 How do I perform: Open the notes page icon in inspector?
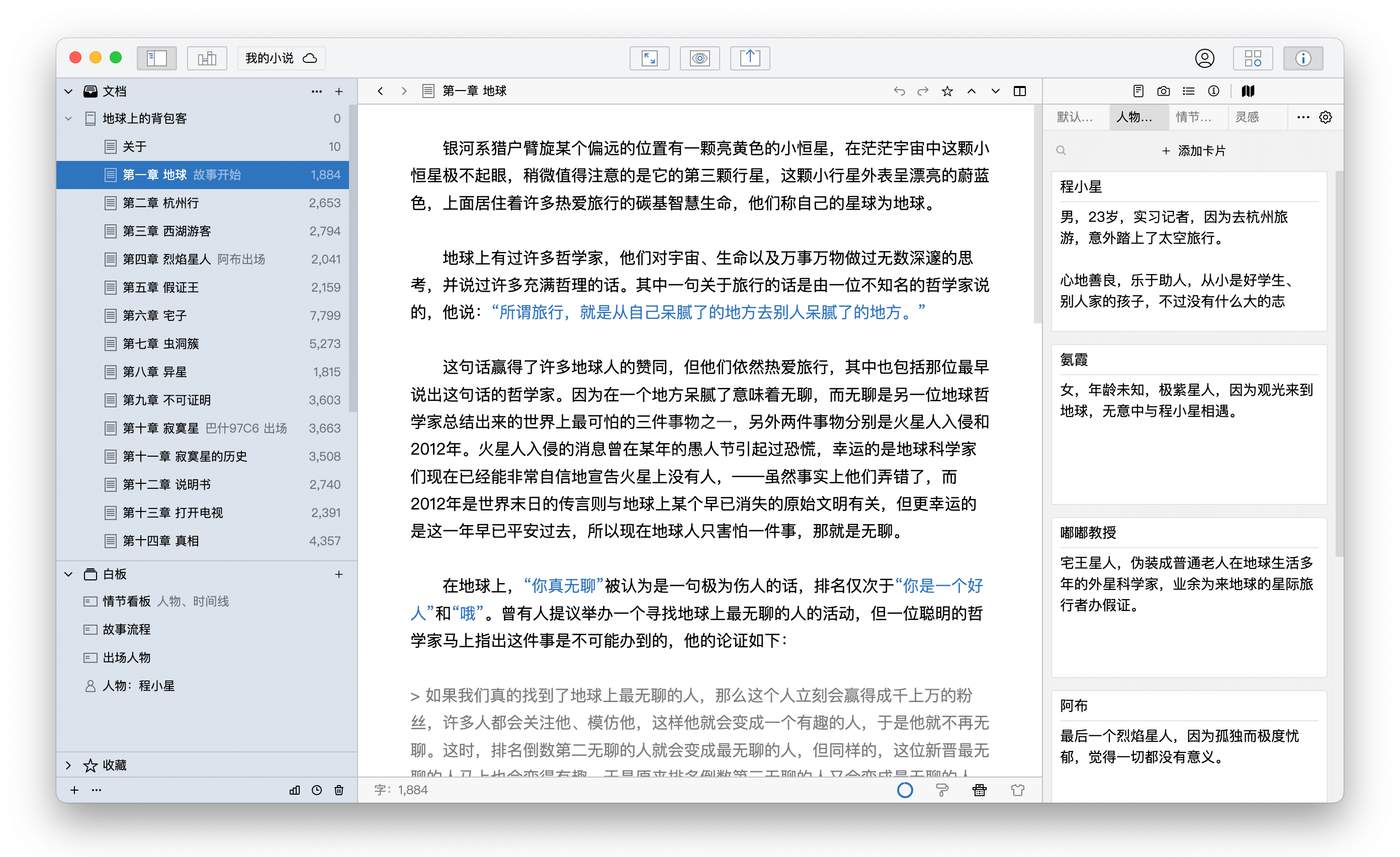(1138, 91)
